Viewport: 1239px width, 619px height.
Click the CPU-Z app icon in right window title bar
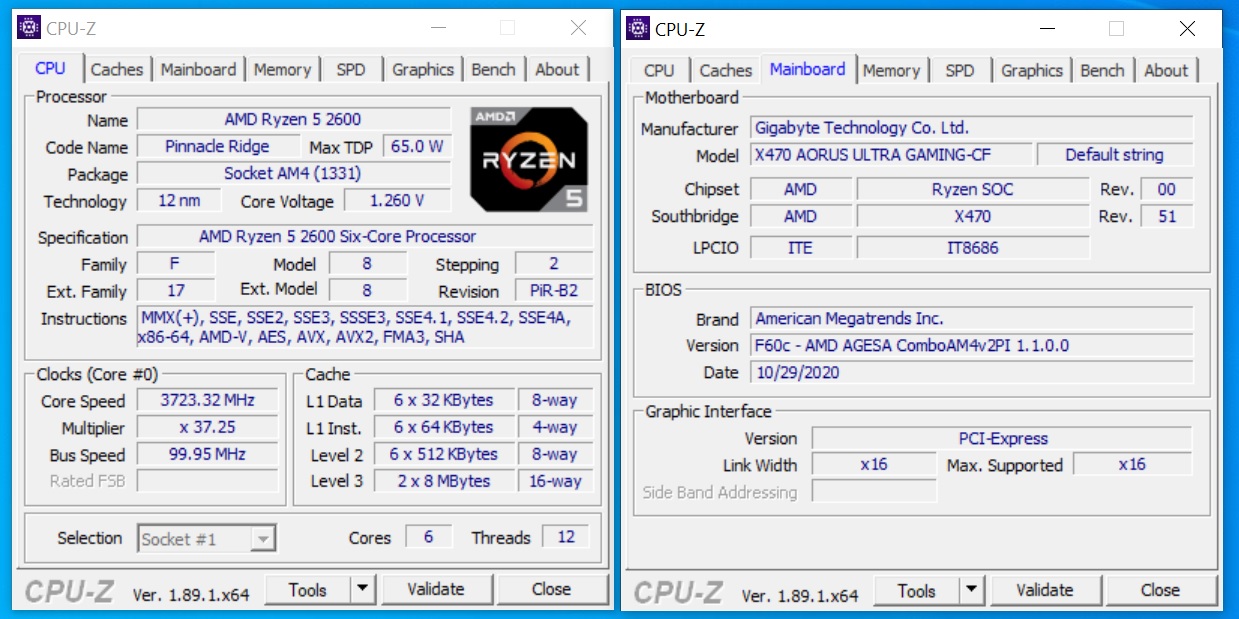click(x=638, y=28)
